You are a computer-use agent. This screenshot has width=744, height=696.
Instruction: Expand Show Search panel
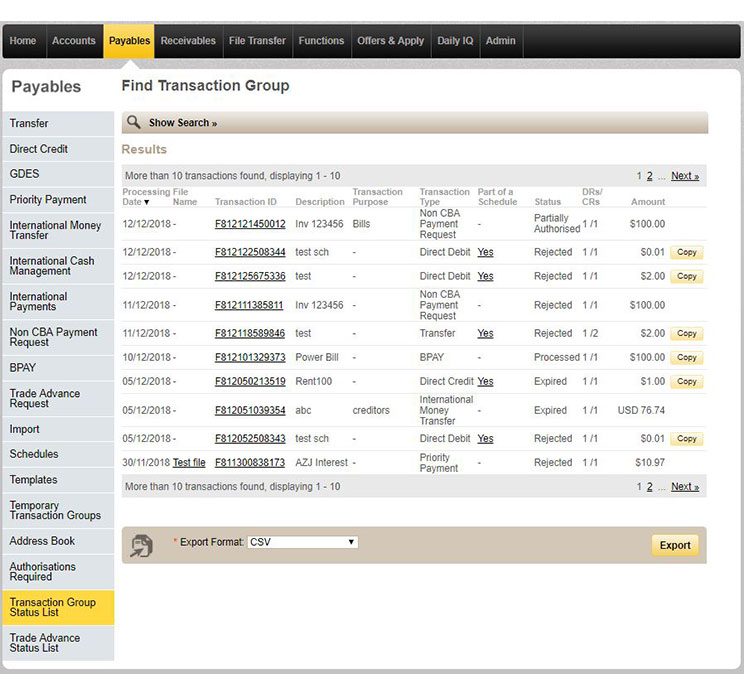pyautogui.click(x=183, y=123)
